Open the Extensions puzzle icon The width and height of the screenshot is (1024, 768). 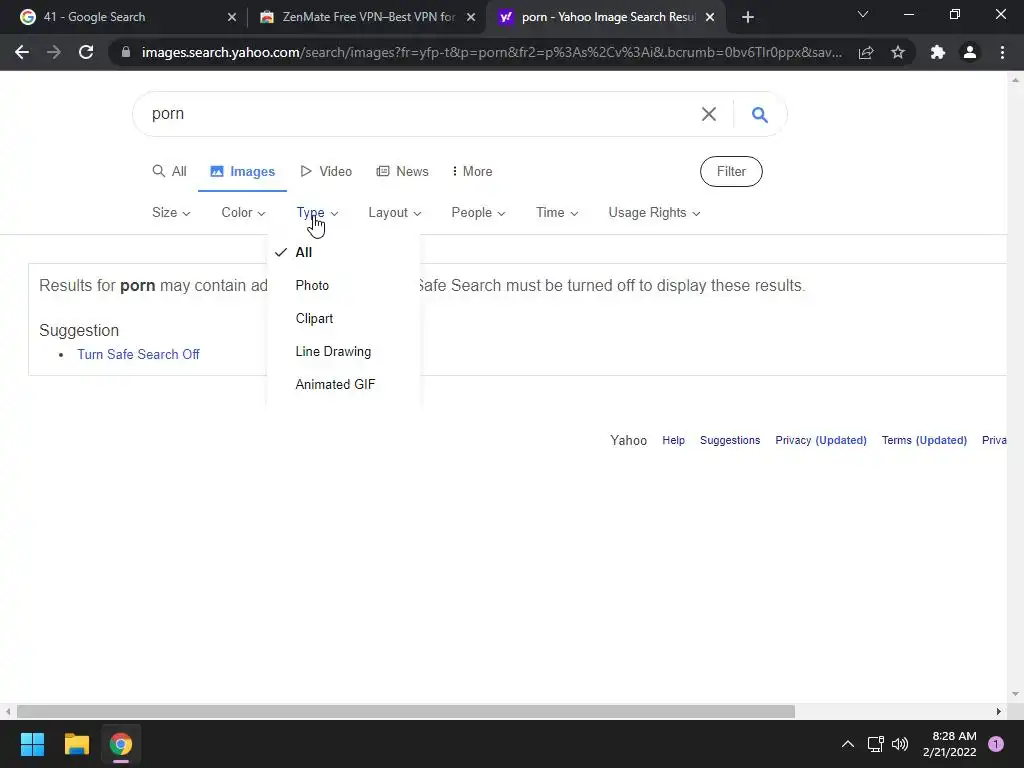coord(938,52)
